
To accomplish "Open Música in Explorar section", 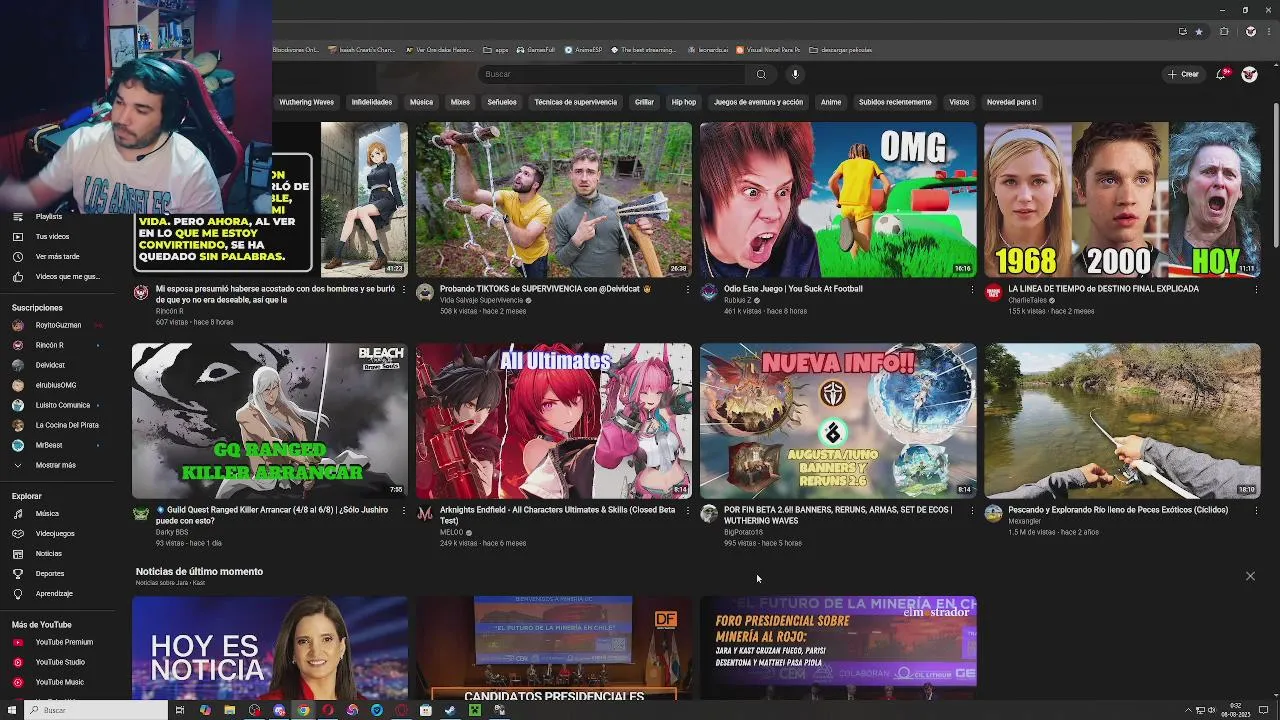I will (x=47, y=514).
